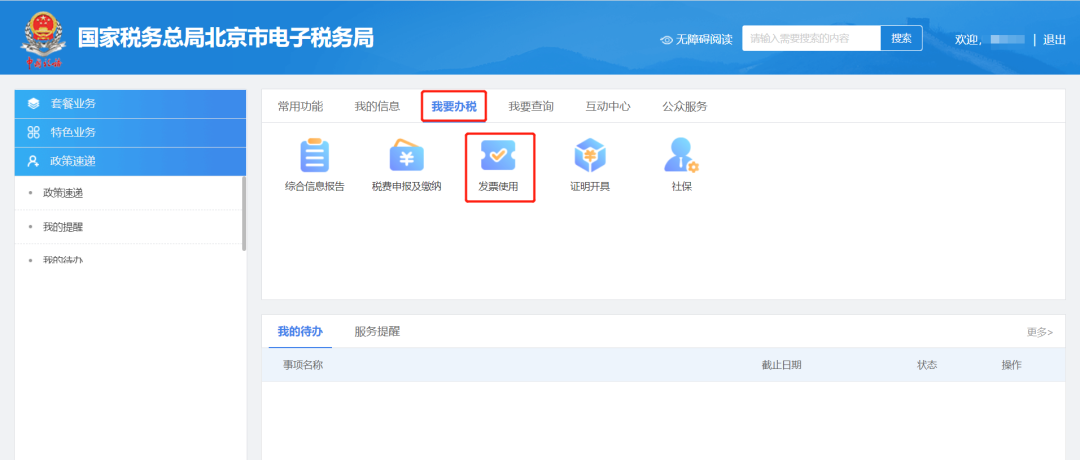Expand the 套餐业务 sidebar section
Screen dimensions: 1080x460
click(130, 104)
